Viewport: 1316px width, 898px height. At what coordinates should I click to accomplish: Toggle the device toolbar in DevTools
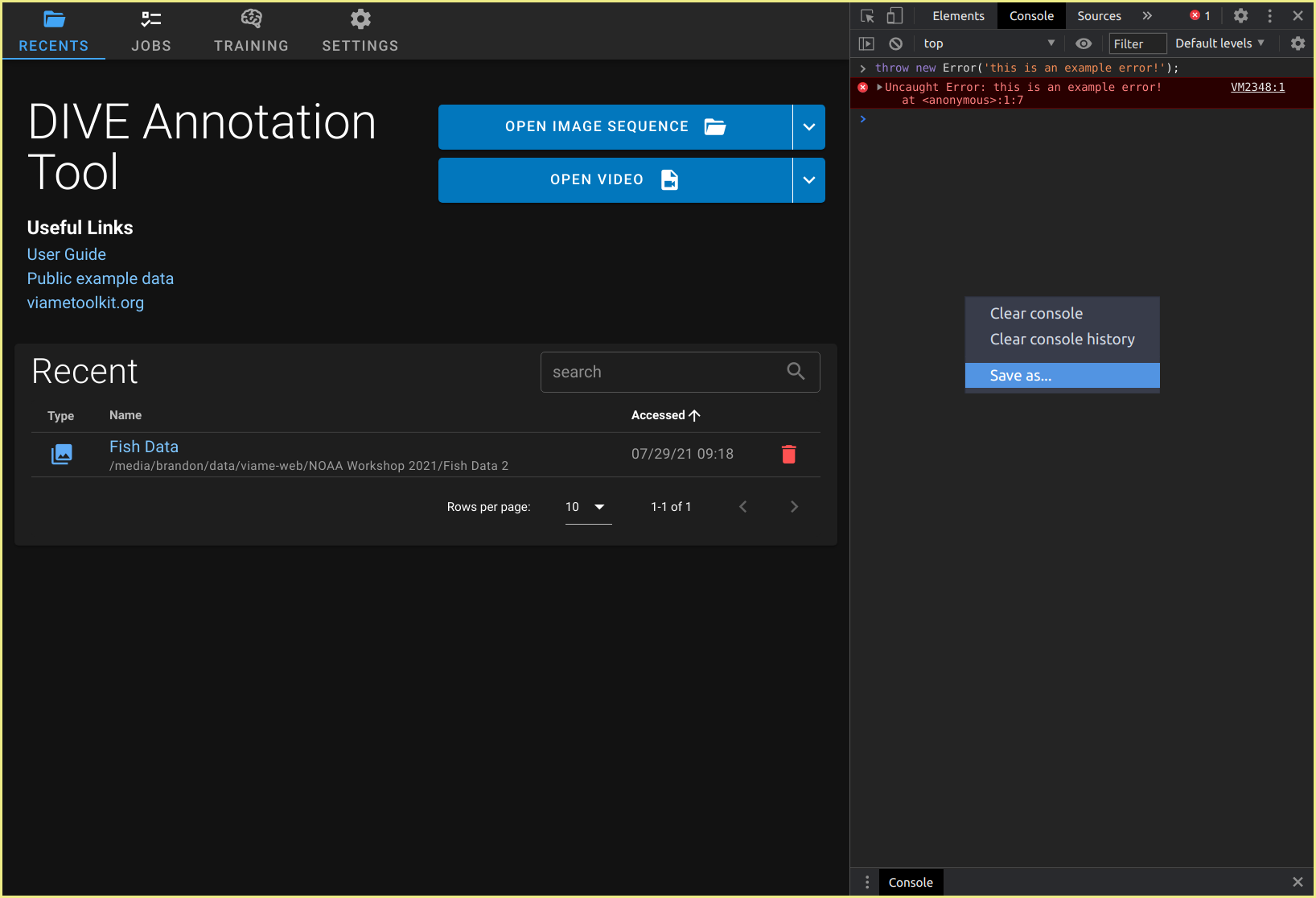pos(894,16)
